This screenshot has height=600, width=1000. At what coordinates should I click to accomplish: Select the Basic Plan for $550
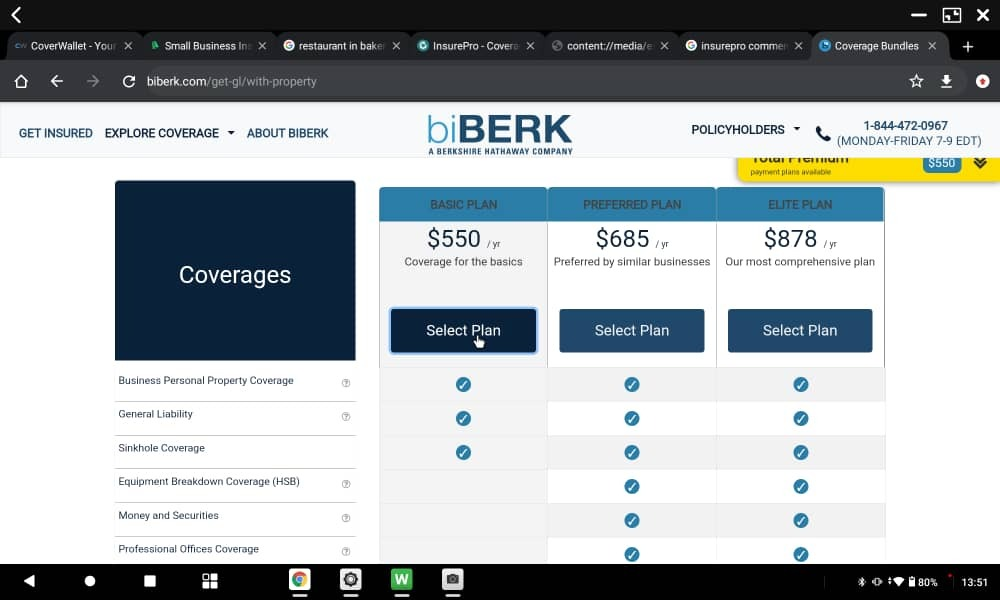point(464,330)
